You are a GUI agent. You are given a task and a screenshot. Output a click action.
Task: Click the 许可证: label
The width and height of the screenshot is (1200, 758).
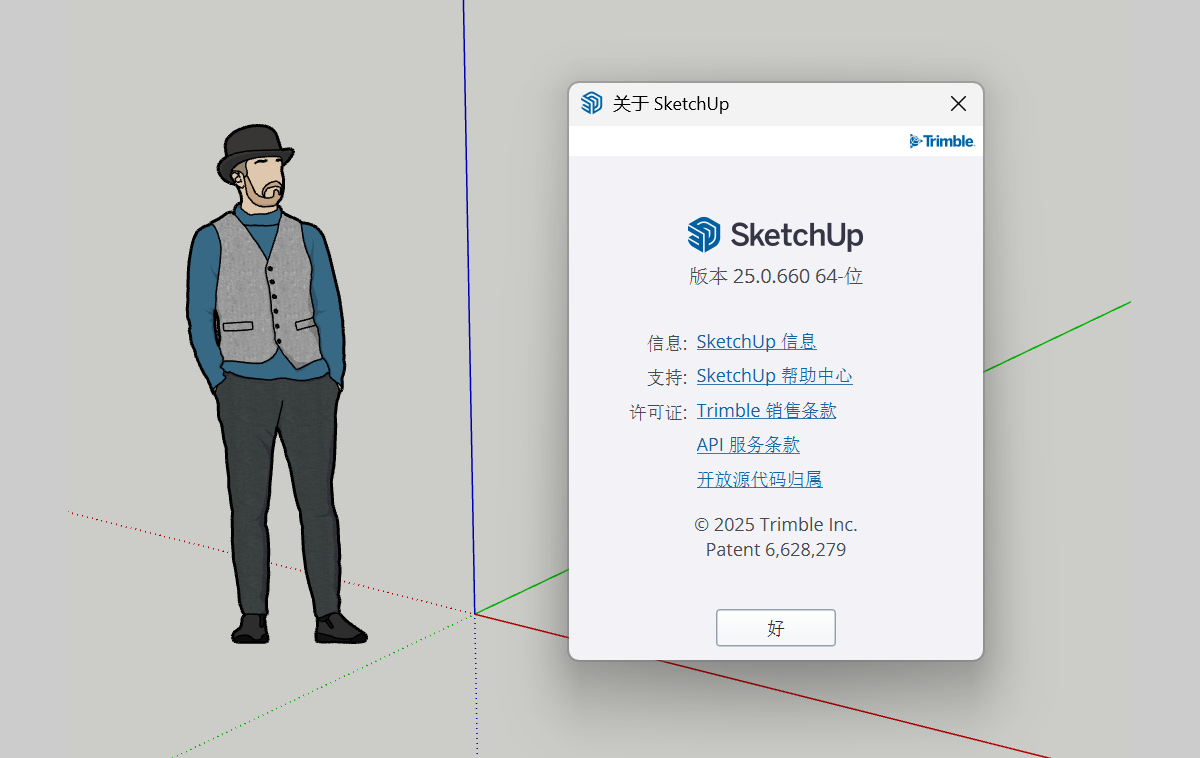pyautogui.click(x=658, y=412)
